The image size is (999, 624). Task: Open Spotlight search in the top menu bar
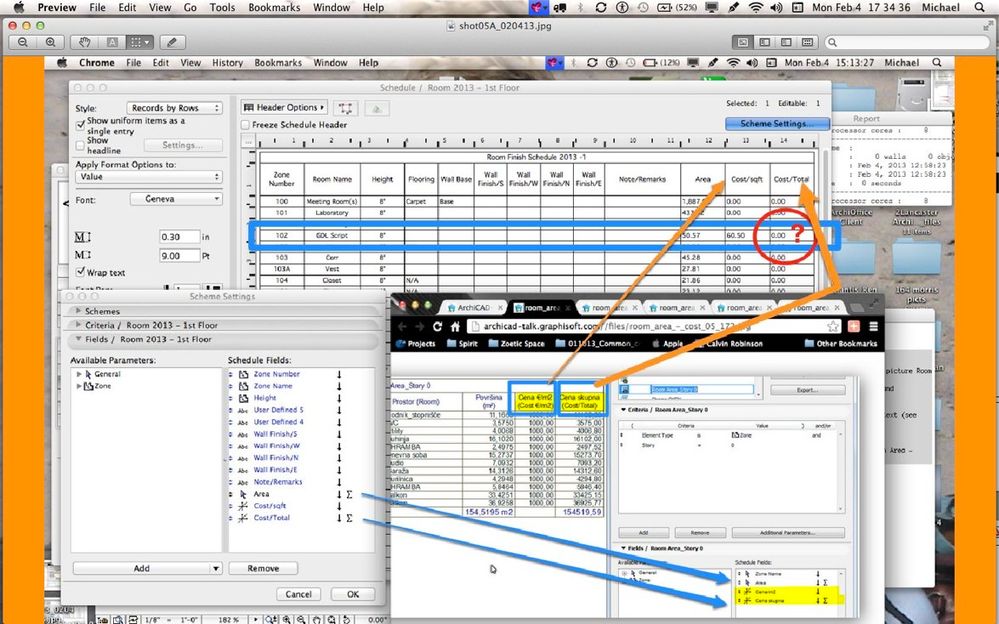tap(979, 8)
